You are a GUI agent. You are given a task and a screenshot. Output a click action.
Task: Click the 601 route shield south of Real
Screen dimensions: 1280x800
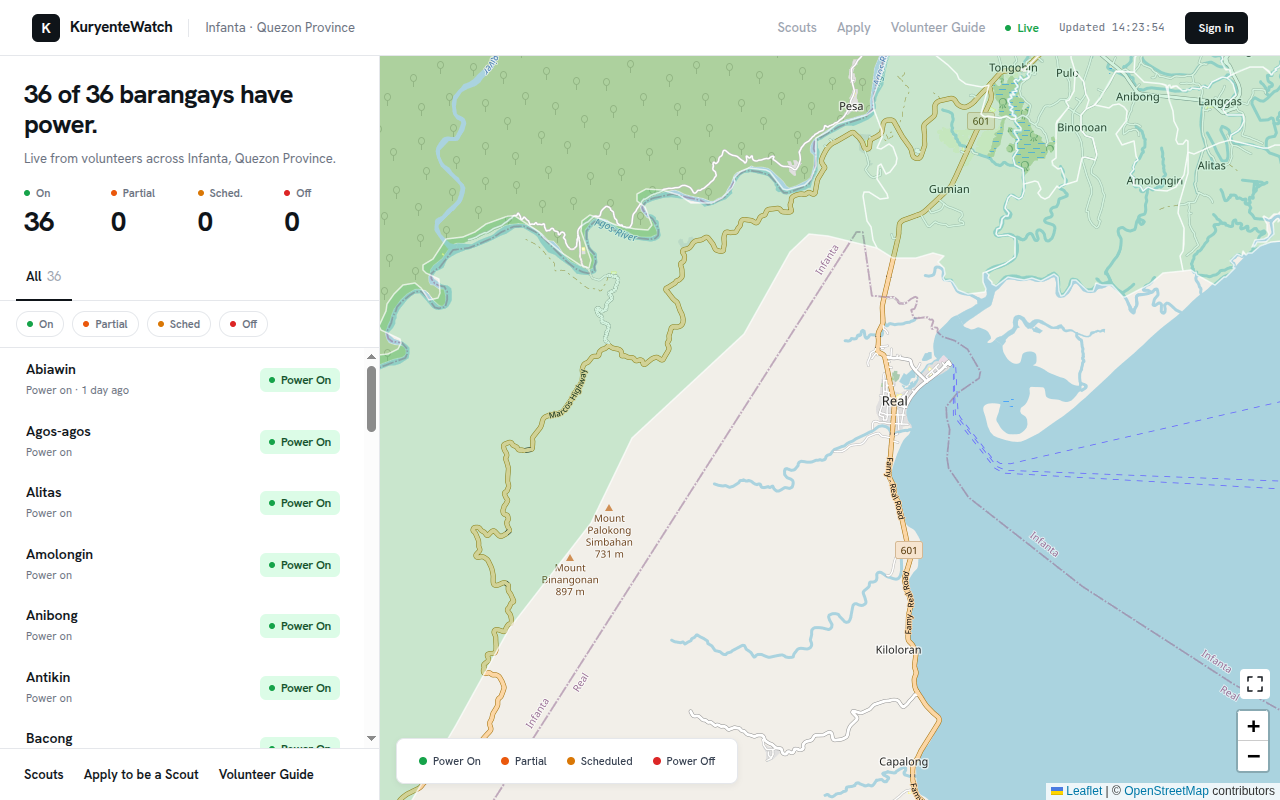pos(908,551)
